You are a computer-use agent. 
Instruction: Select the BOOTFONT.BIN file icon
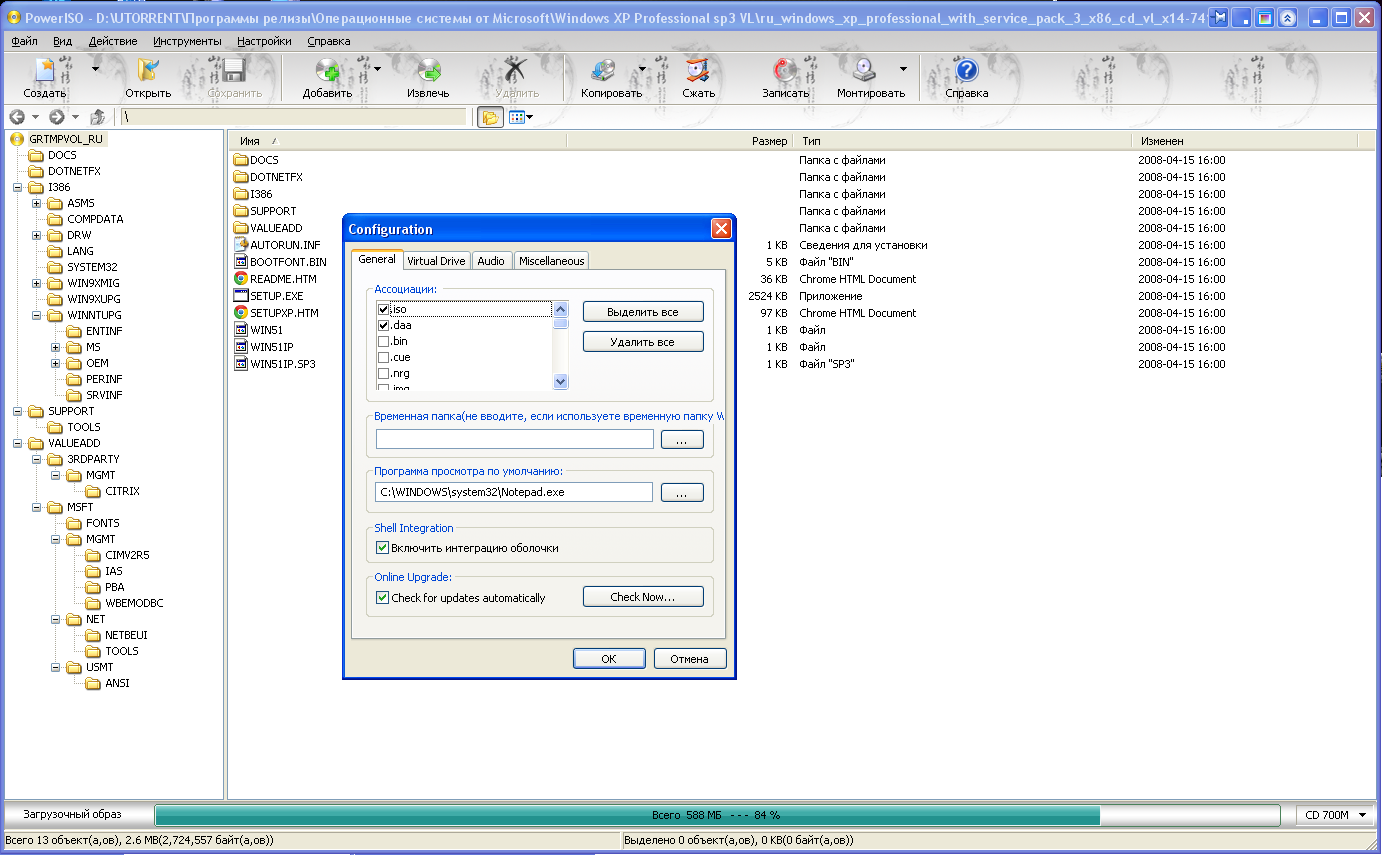tap(241, 262)
